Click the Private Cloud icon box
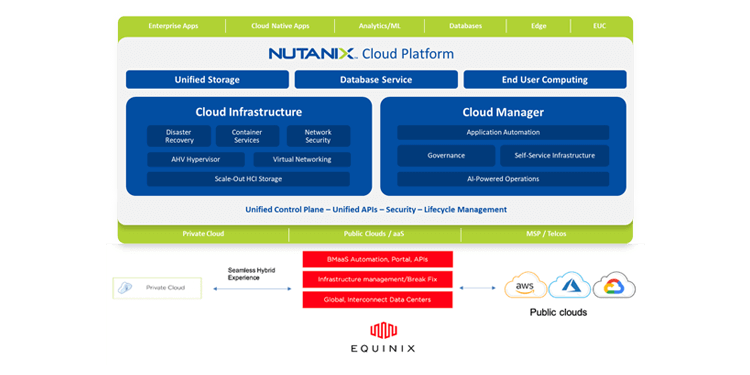750x375 pixels. pos(157,288)
